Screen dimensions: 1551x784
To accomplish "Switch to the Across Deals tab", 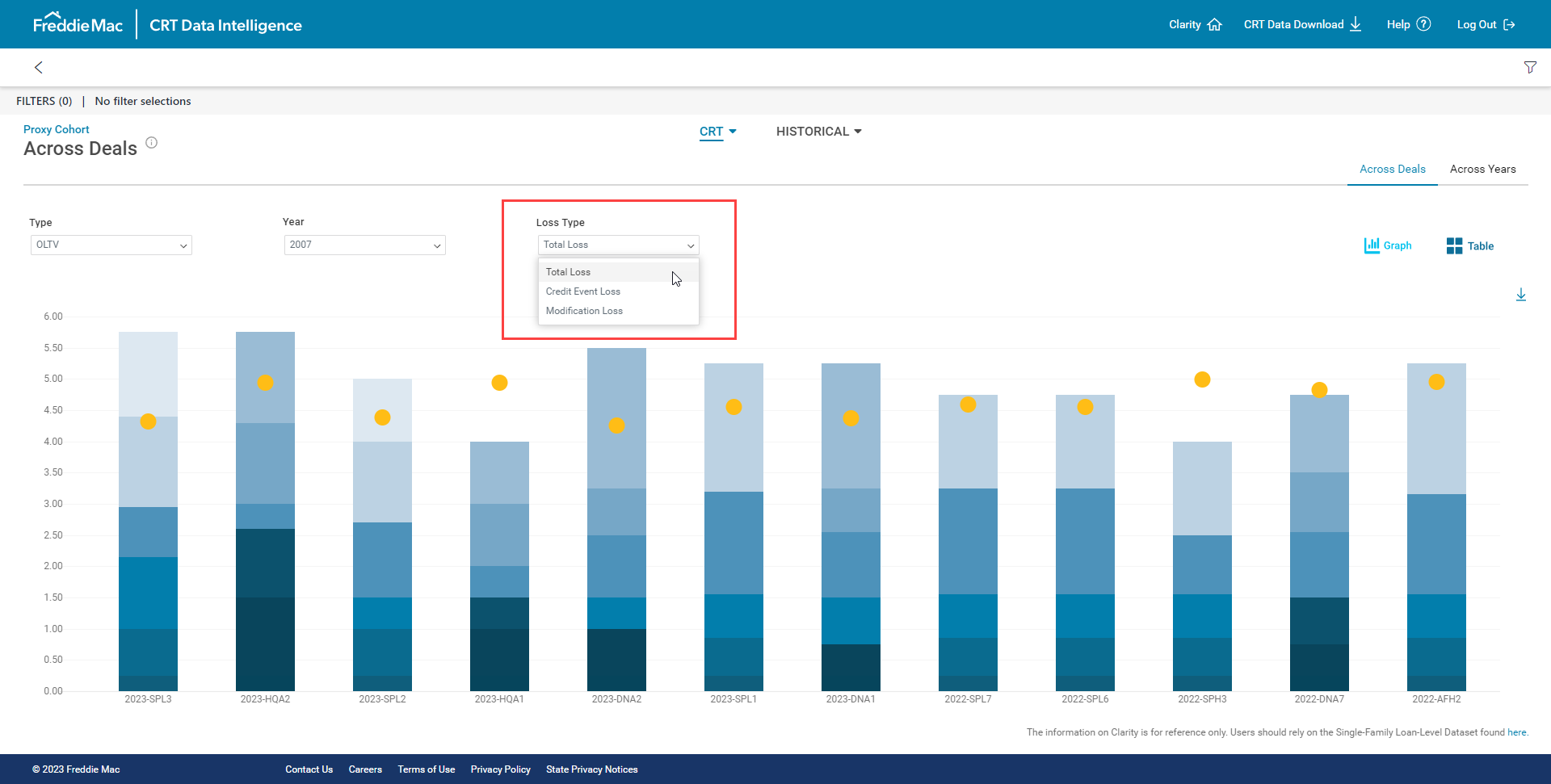I will pos(1393,169).
